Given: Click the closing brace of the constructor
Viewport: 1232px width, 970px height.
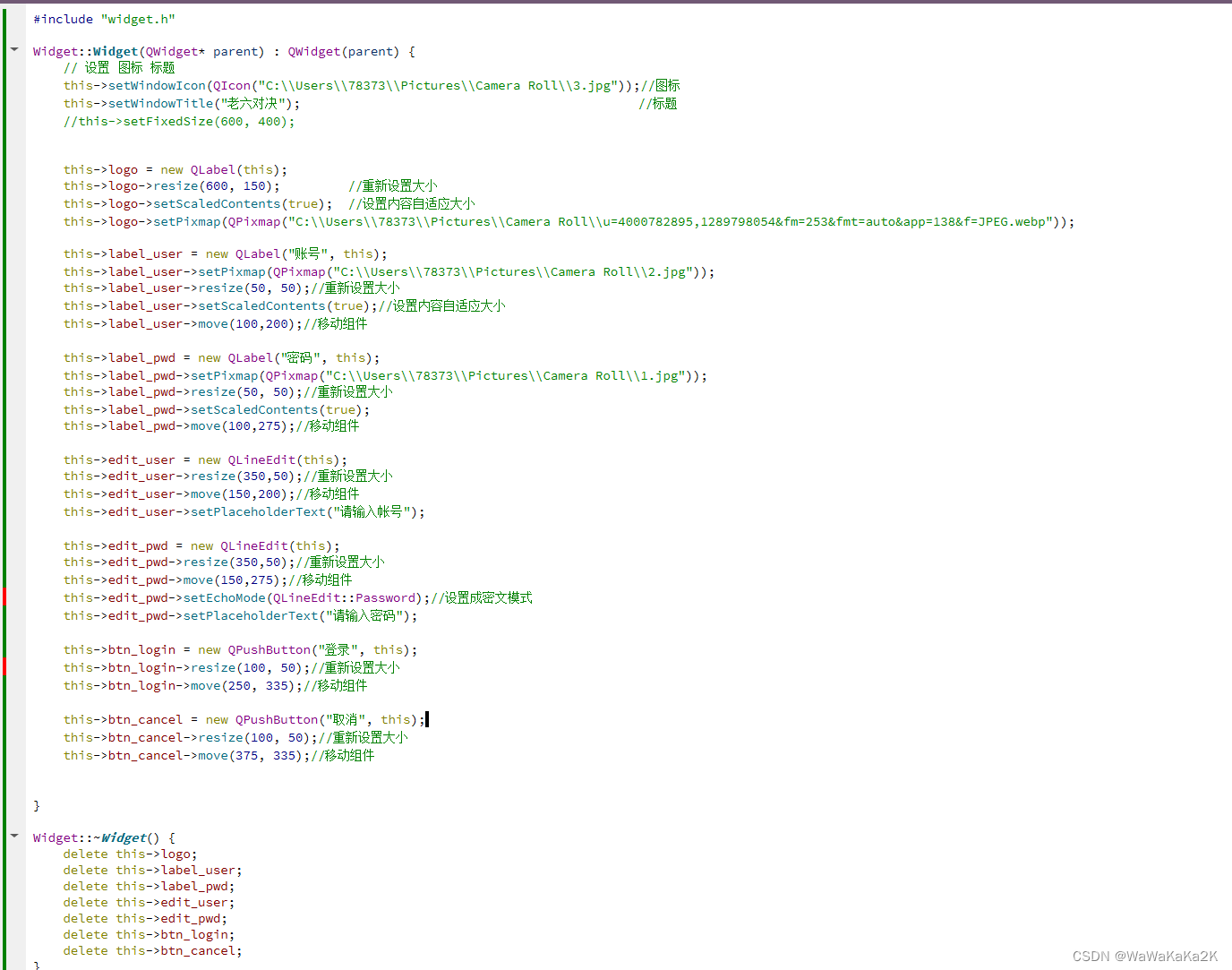Looking at the screenshot, I should [36, 804].
